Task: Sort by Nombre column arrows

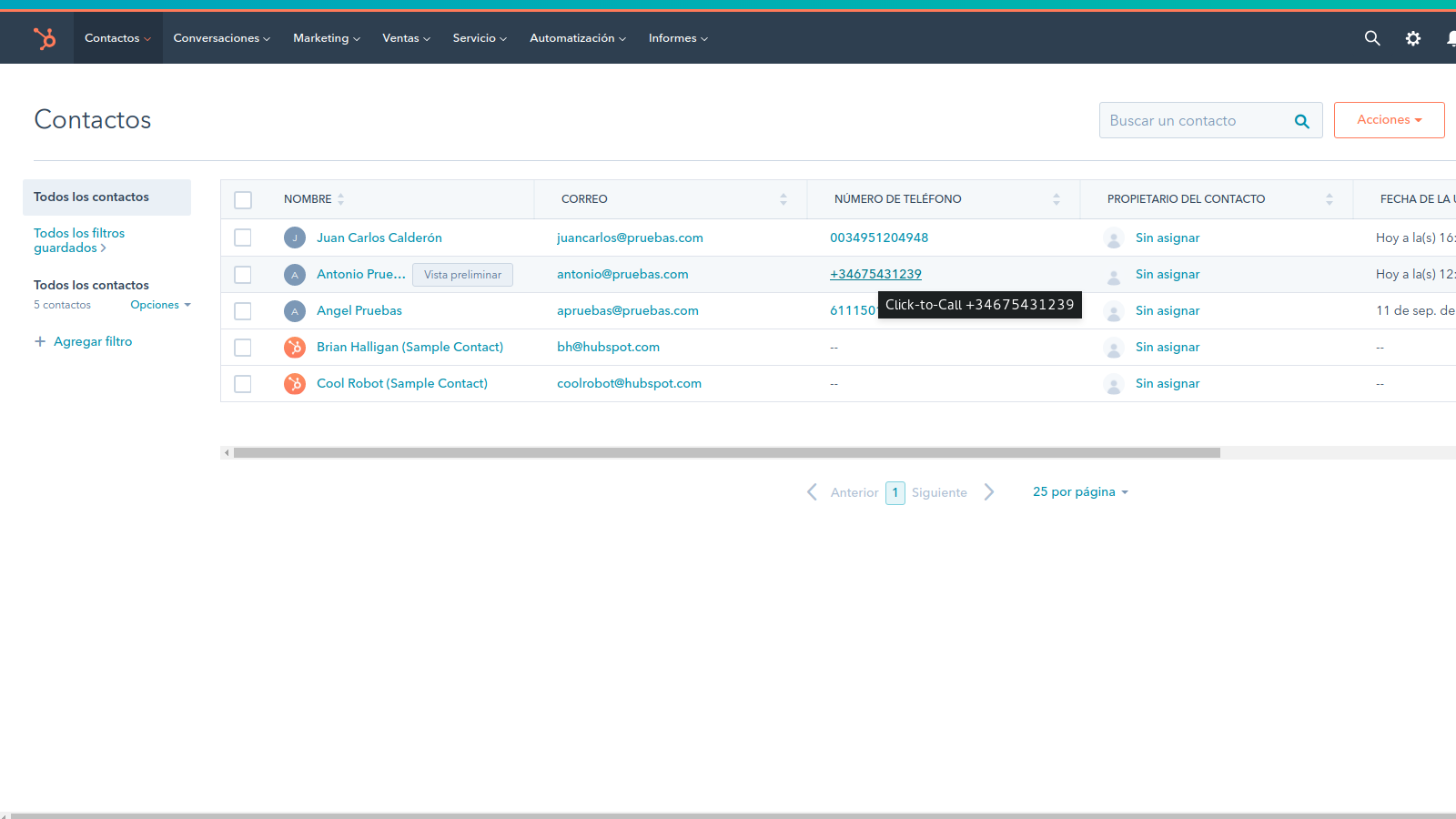Action: (x=341, y=199)
